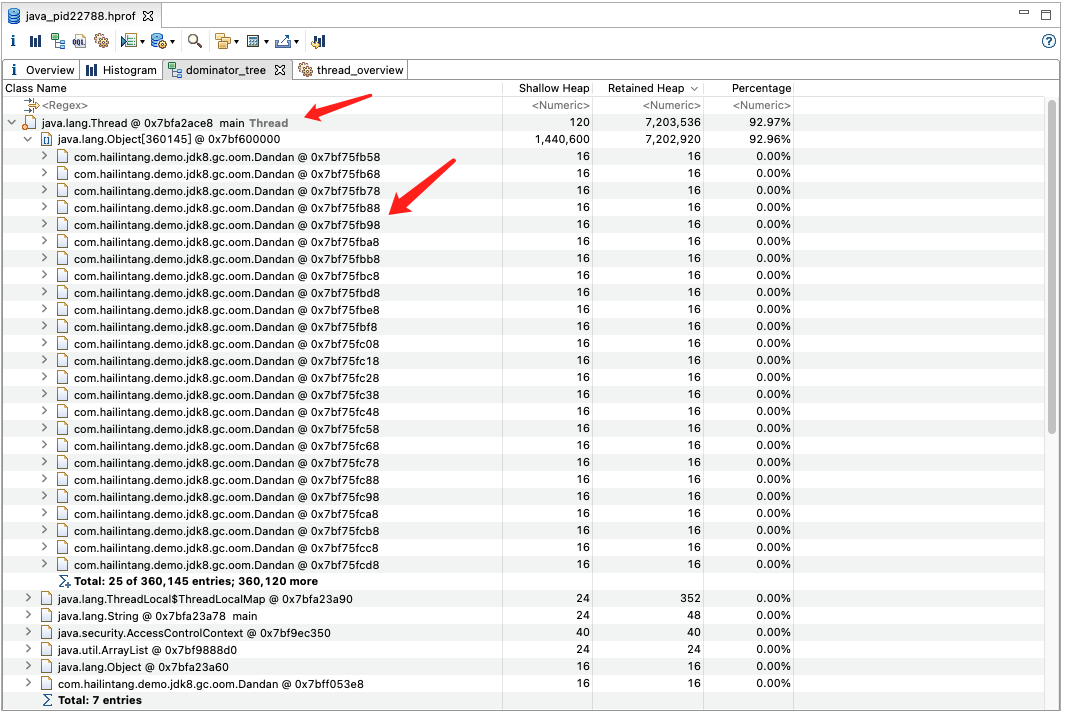Find object by address magnifier icon

pyautogui.click(x=195, y=41)
